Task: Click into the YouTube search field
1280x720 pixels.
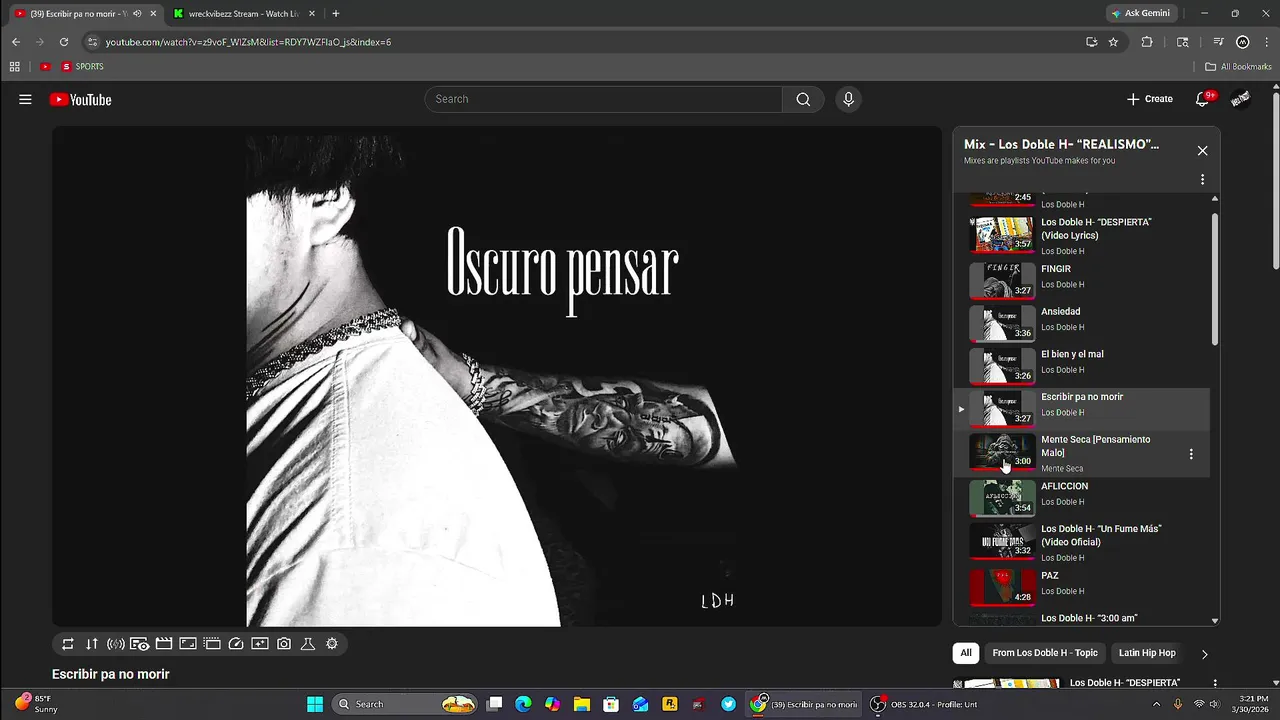Action: 604,99
